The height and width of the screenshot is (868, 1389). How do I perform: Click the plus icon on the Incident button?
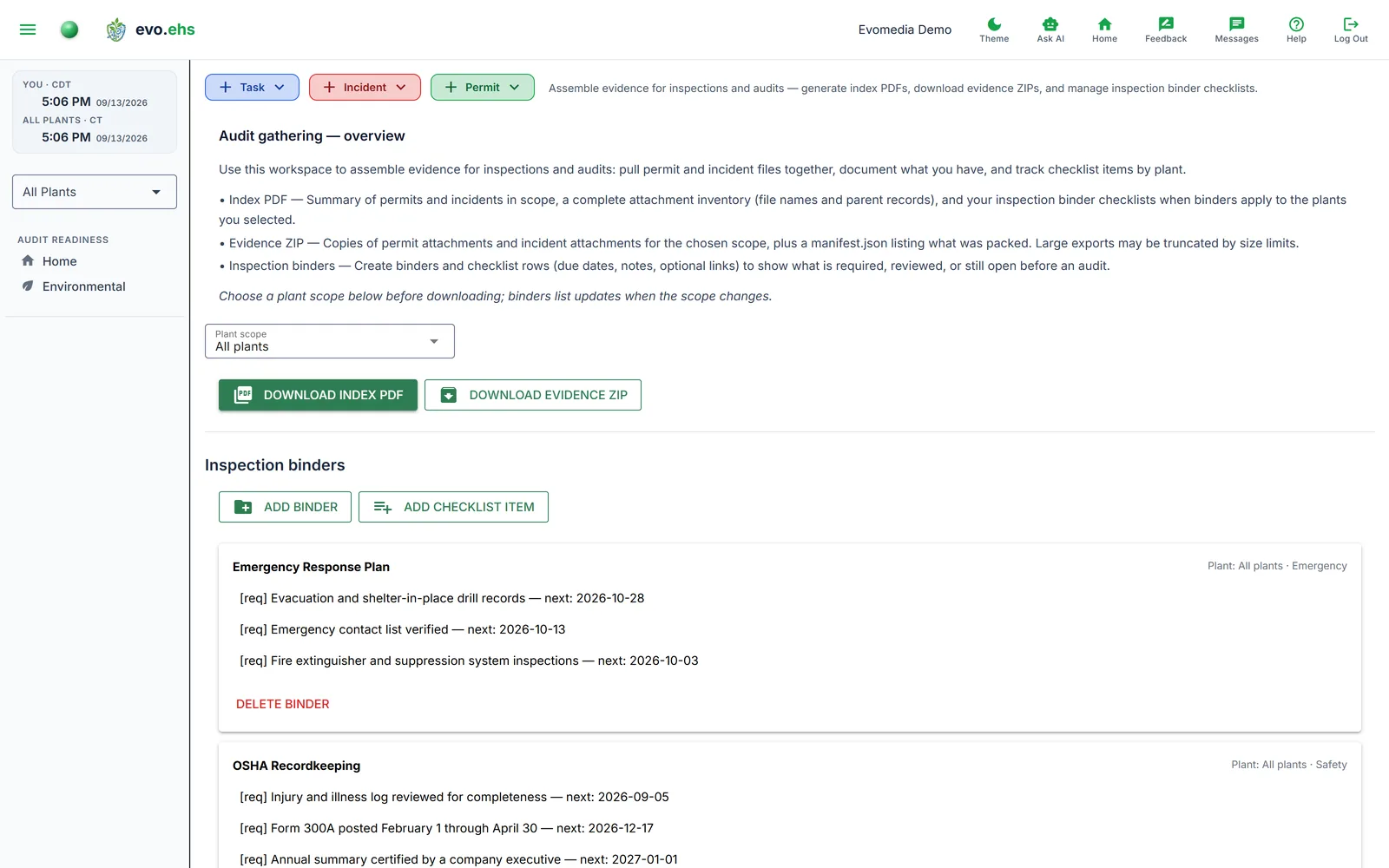(x=329, y=87)
